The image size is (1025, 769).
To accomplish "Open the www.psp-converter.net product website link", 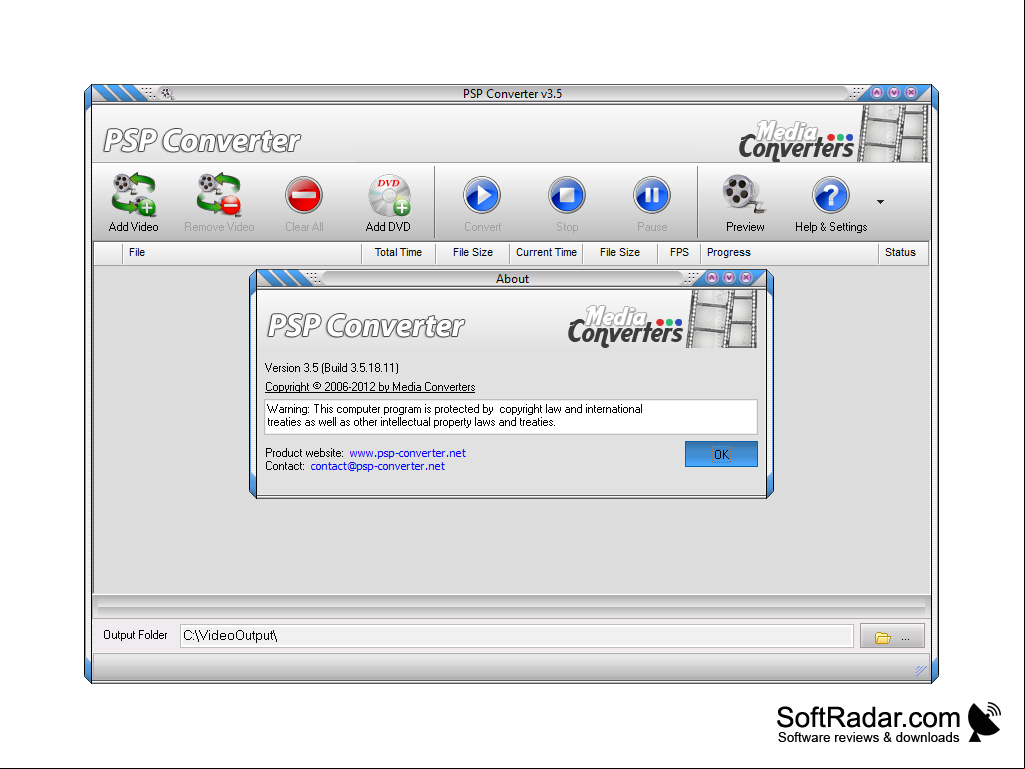I will 407,453.
